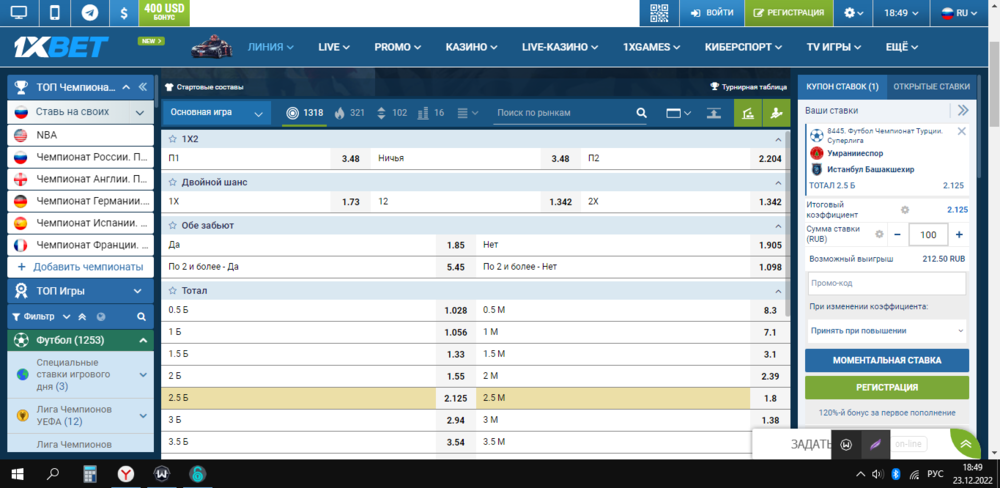The width and height of the screenshot is (1000, 488).
Task: Open the LIVE menu
Action: (334, 47)
